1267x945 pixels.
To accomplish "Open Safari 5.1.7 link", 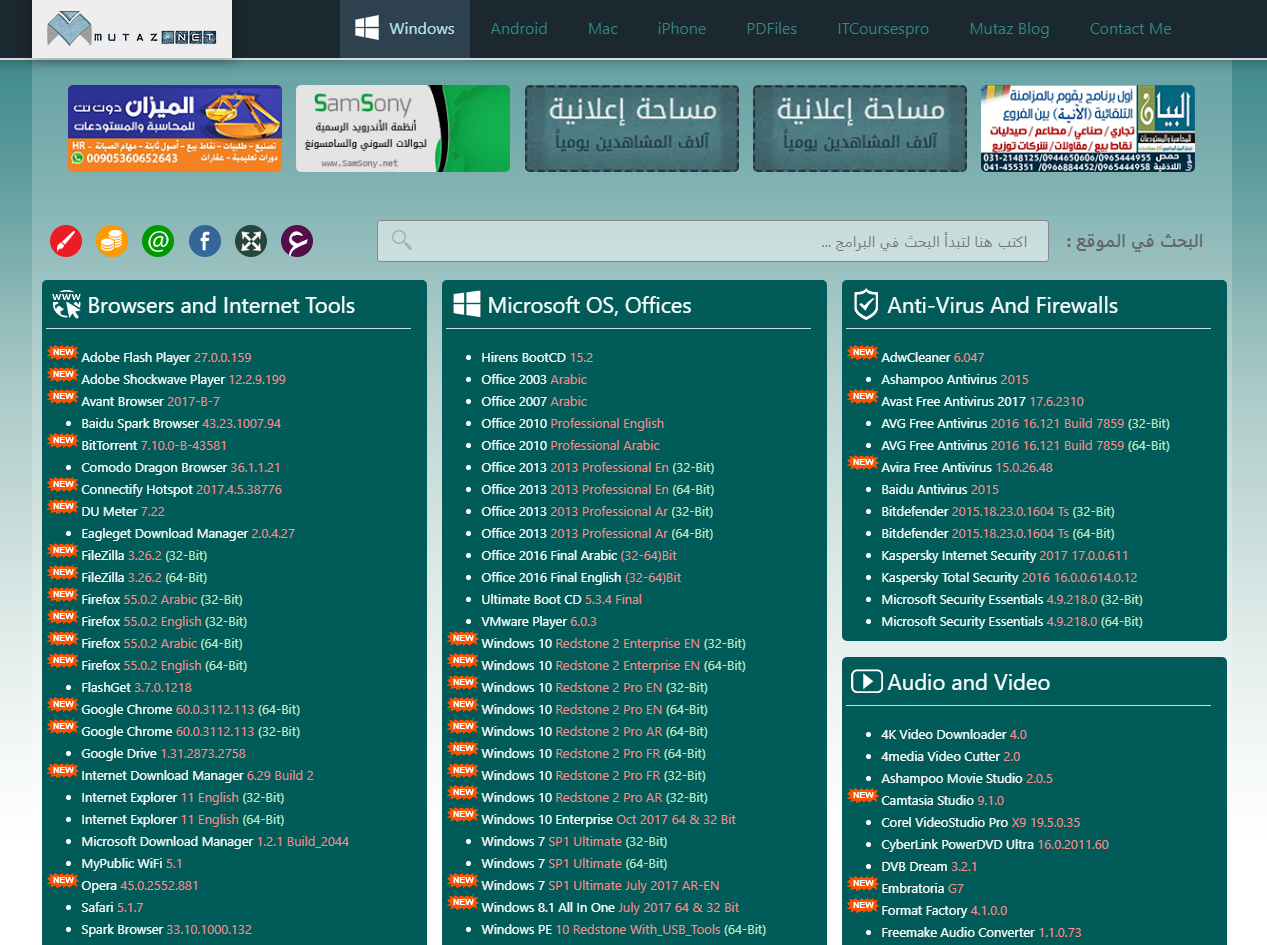I will click(x=112, y=907).
